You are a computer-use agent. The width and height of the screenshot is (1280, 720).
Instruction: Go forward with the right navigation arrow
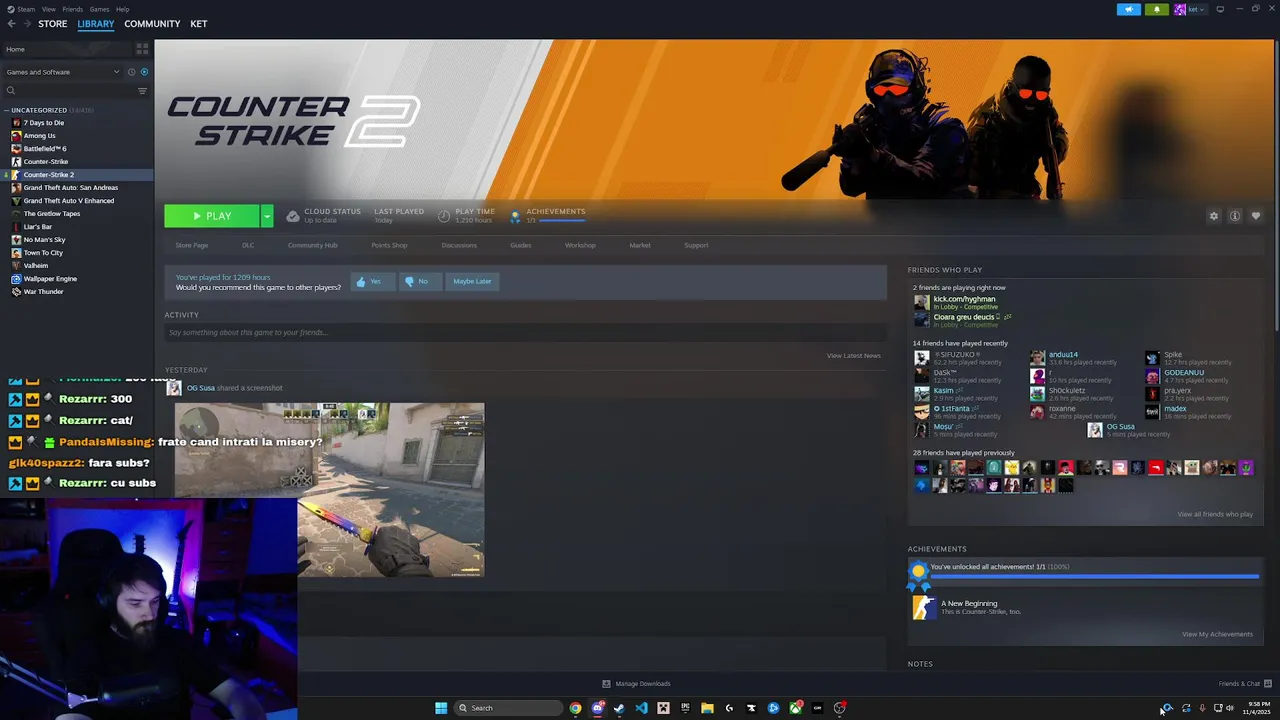tap(26, 24)
